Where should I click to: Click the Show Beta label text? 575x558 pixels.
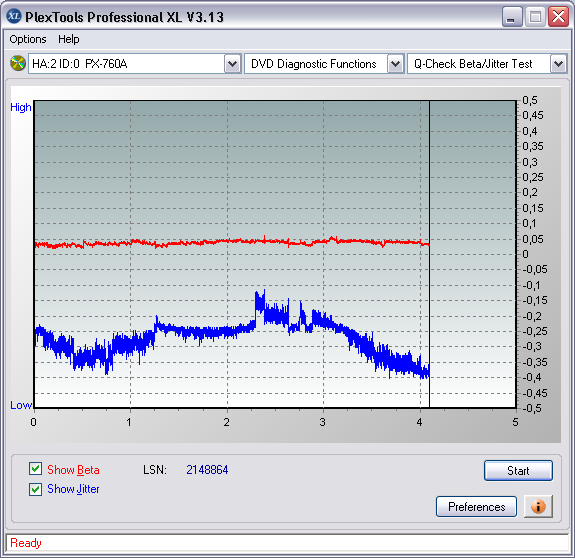(x=73, y=470)
